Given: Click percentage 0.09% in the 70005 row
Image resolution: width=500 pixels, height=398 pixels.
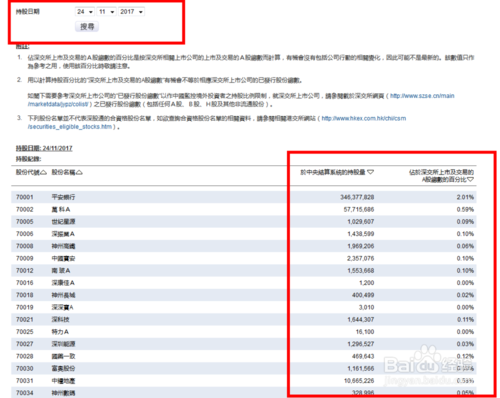Looking at the screenshot, I should (x=465, y=222).
